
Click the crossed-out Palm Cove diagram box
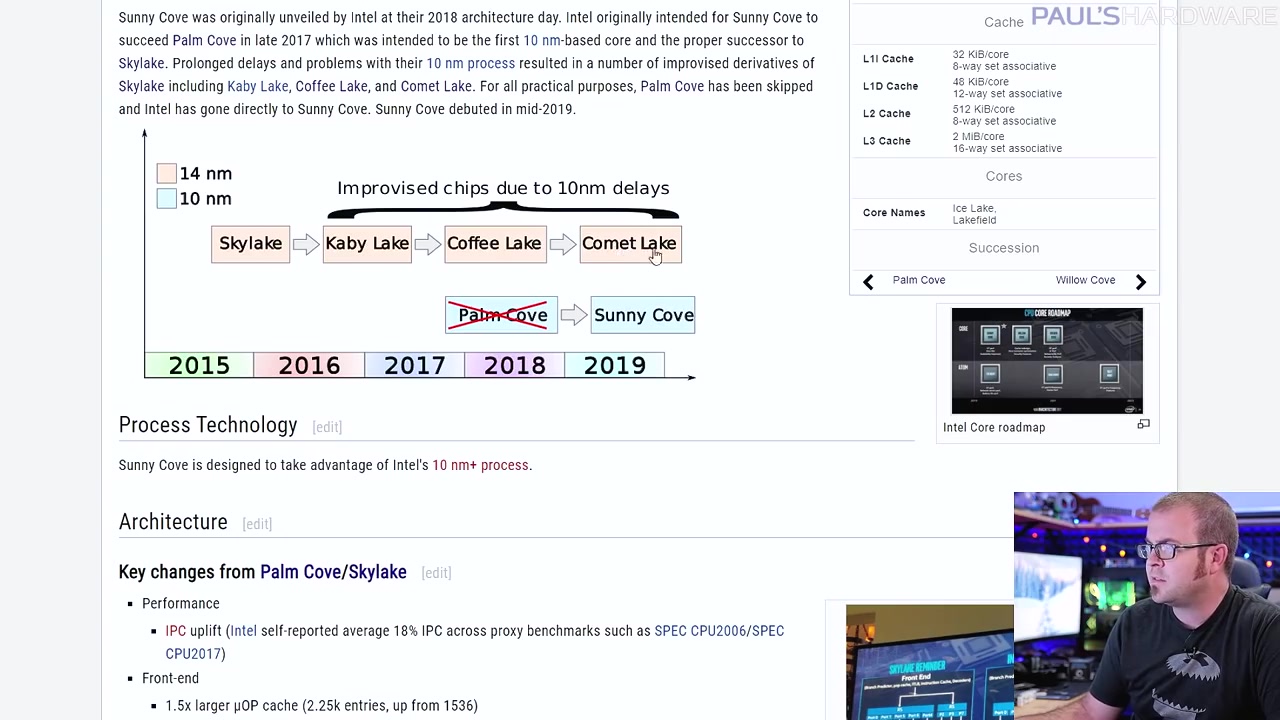pos(502,315)
